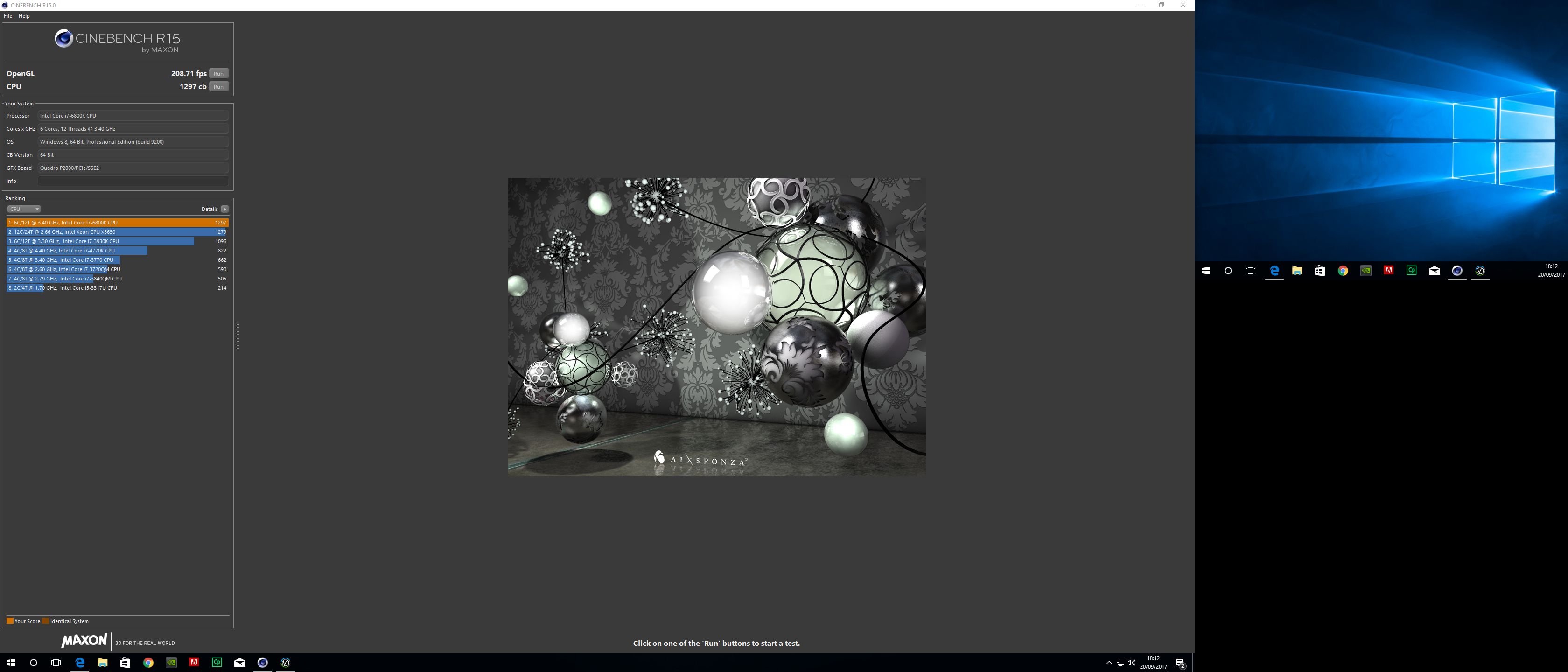
Task: Click the orange Your Score legend swatch
Action: point(10,621)
